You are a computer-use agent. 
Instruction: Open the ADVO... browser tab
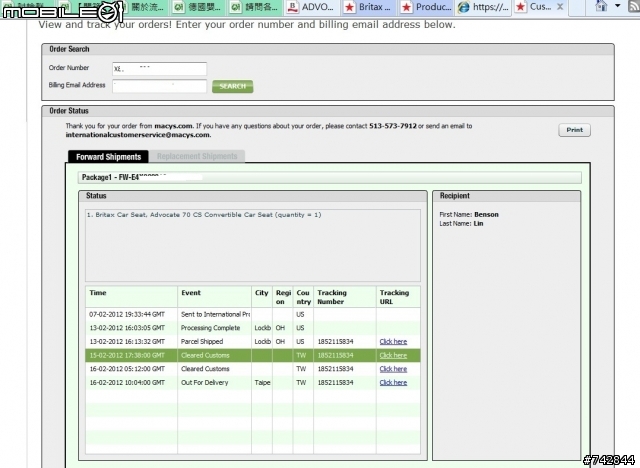point(311,7)
